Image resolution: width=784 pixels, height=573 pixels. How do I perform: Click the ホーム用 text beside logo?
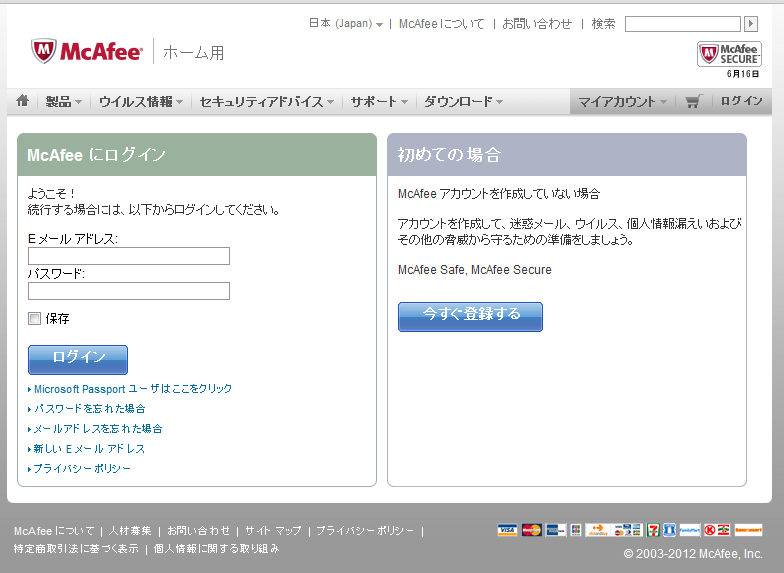pyautogui.click(x=194, y=52)
